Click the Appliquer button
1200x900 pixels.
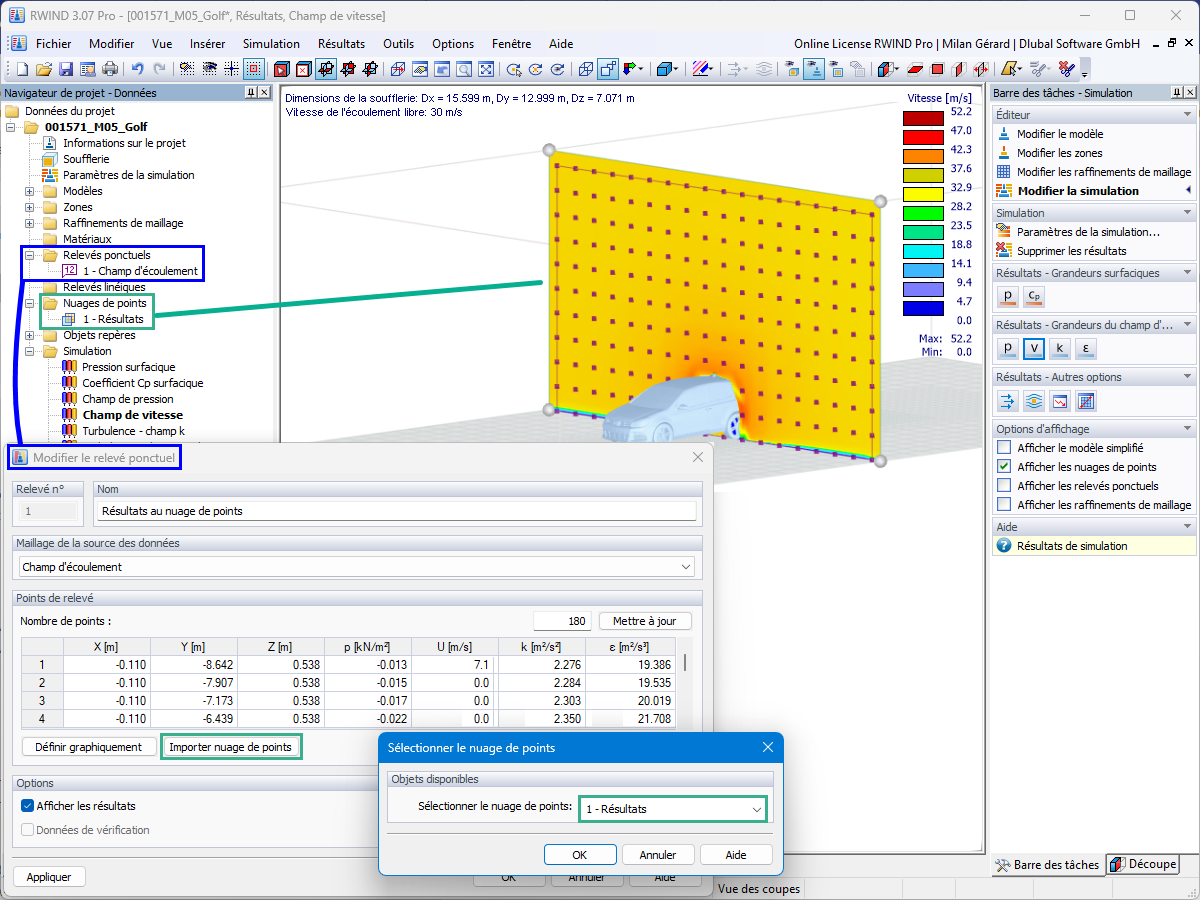(49, 877)
